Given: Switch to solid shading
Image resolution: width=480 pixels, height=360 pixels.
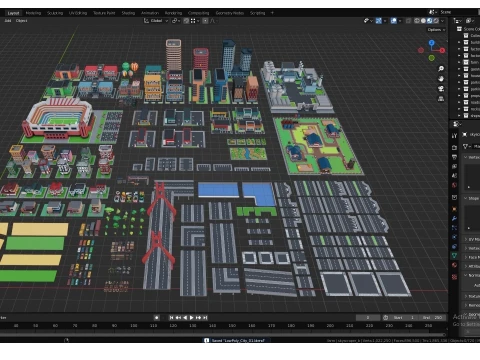Looking at the screenshot, I should click(x=423, y=21).
